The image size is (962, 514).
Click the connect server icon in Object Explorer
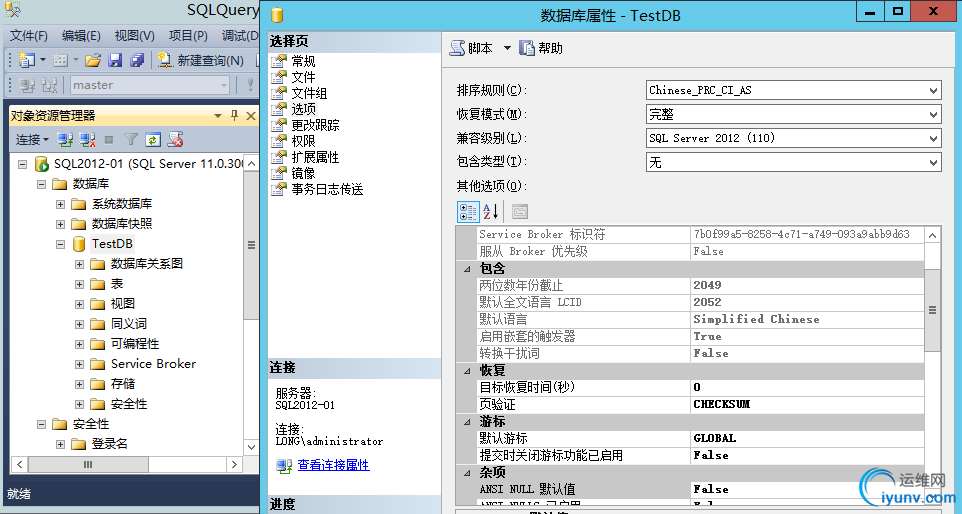pos(66,140)
